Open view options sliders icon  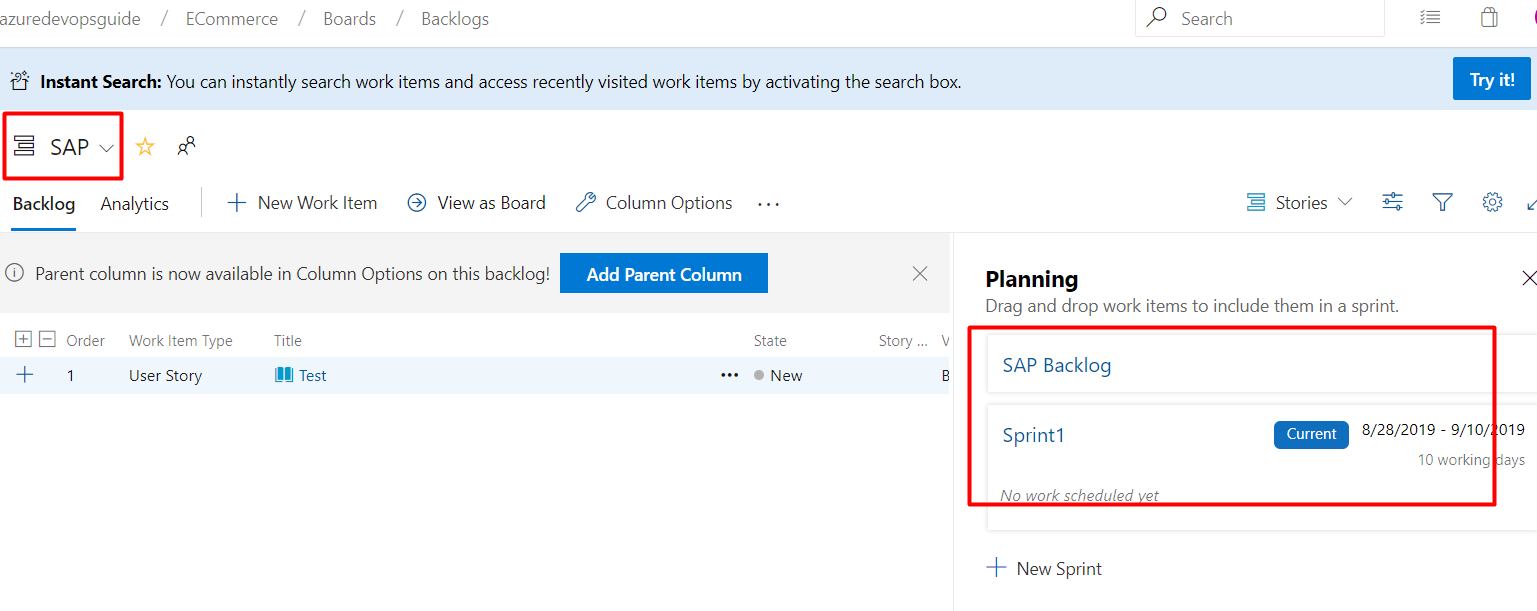1392,203
